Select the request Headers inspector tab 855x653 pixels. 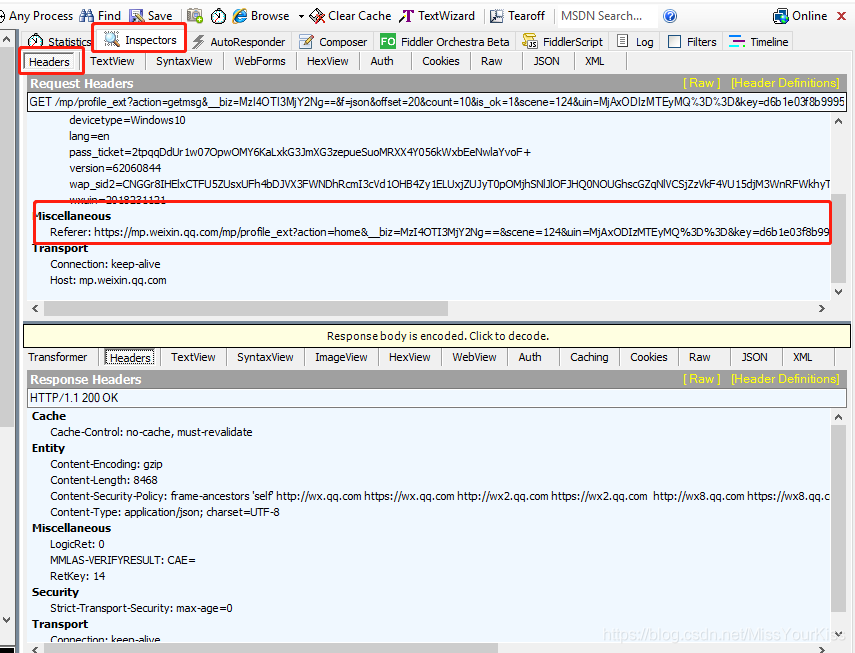click(49, 62)
